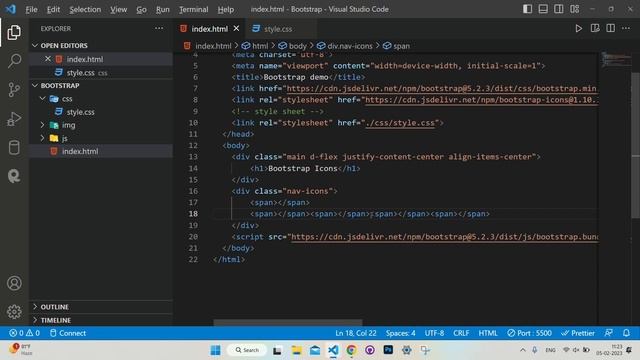The width and height of the screenshot is (640, 360).
Task: Open Photoshop from the taskbar
Action: (x=388, y=350)
